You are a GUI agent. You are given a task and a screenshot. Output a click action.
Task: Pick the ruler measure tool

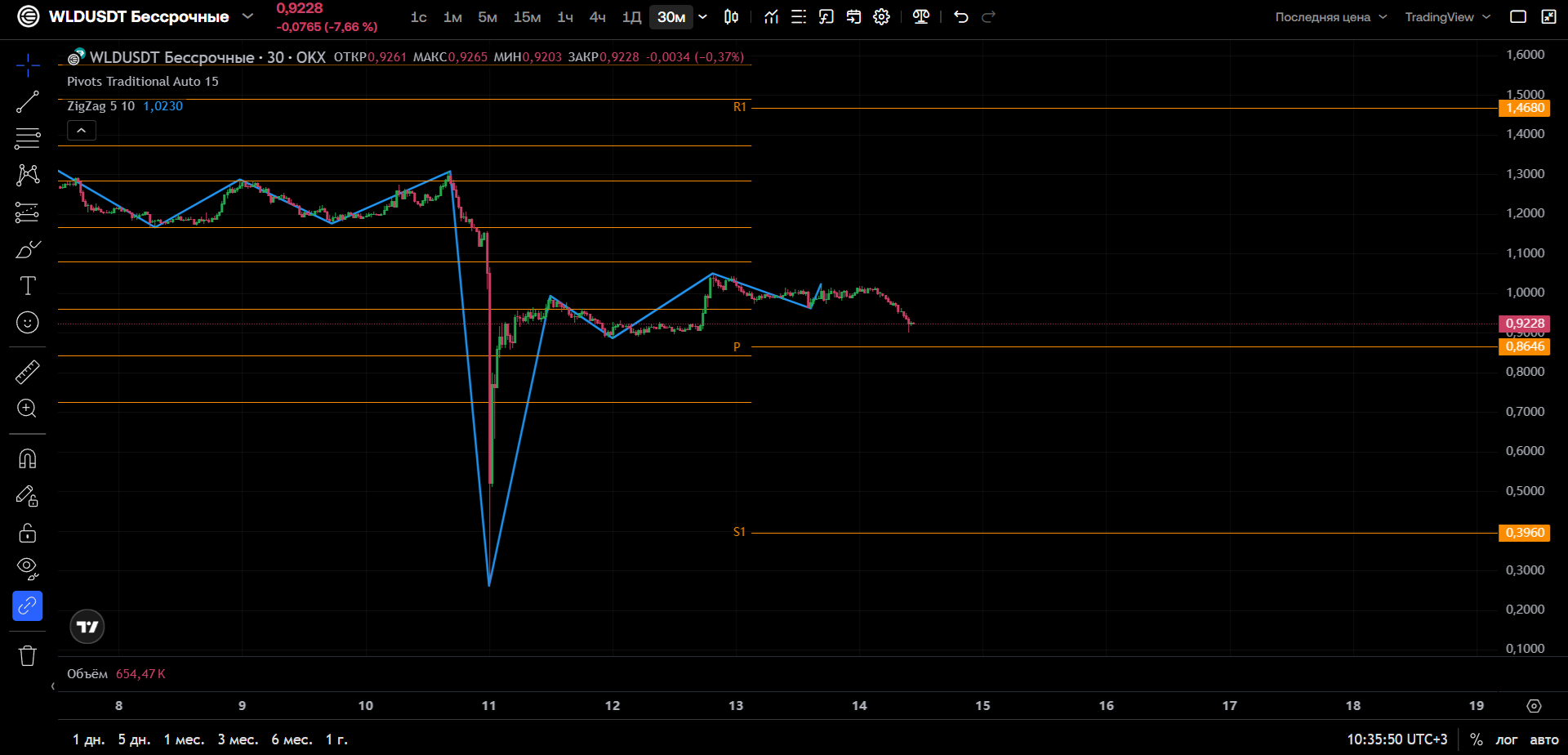pyautogui.click(x=27, y=372)
